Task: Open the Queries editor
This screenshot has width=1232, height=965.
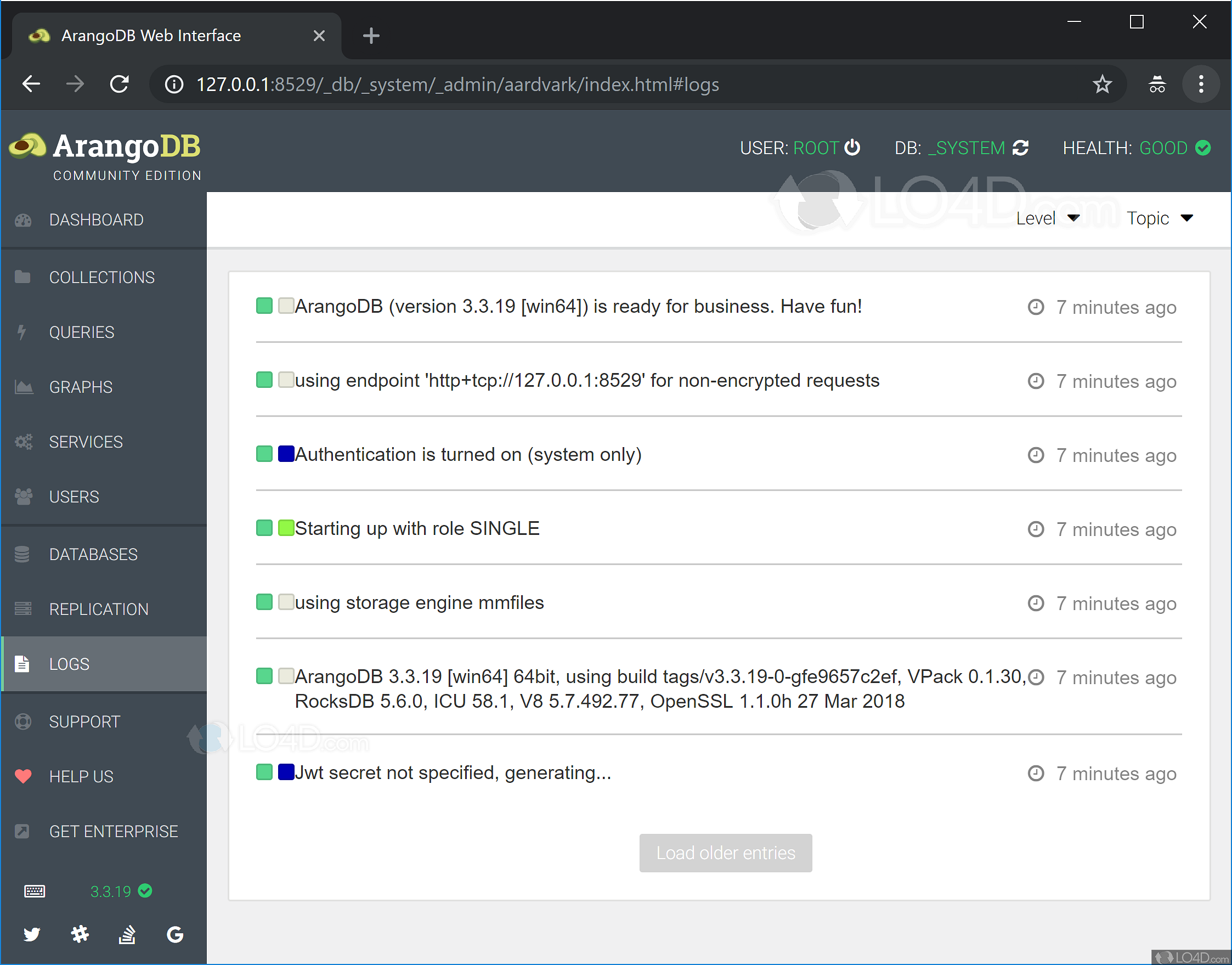Action: click(x=82, y=332)
